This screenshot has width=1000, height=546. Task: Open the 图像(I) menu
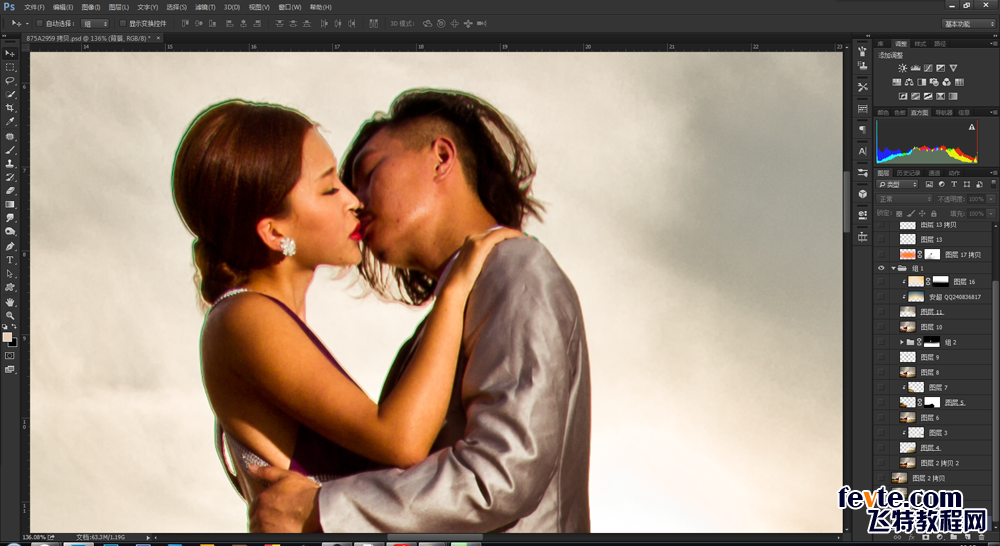click(x=91, y=7)
